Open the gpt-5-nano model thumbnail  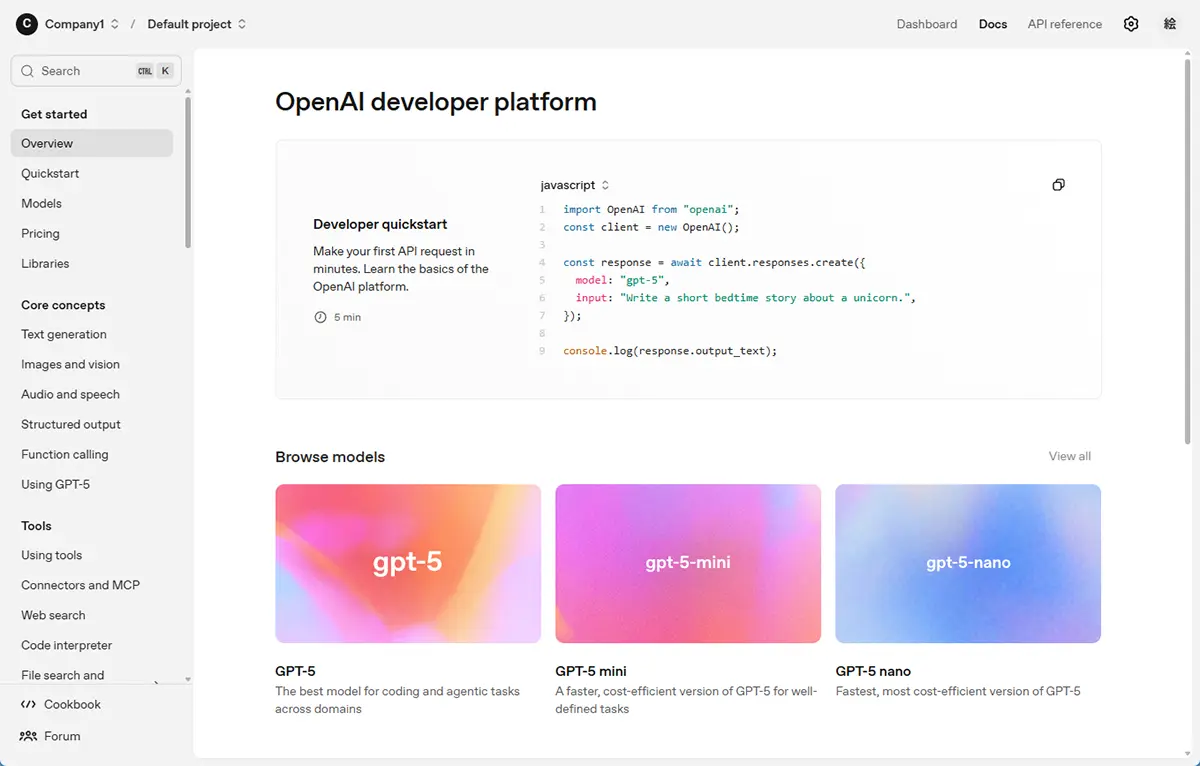point(968,563)
